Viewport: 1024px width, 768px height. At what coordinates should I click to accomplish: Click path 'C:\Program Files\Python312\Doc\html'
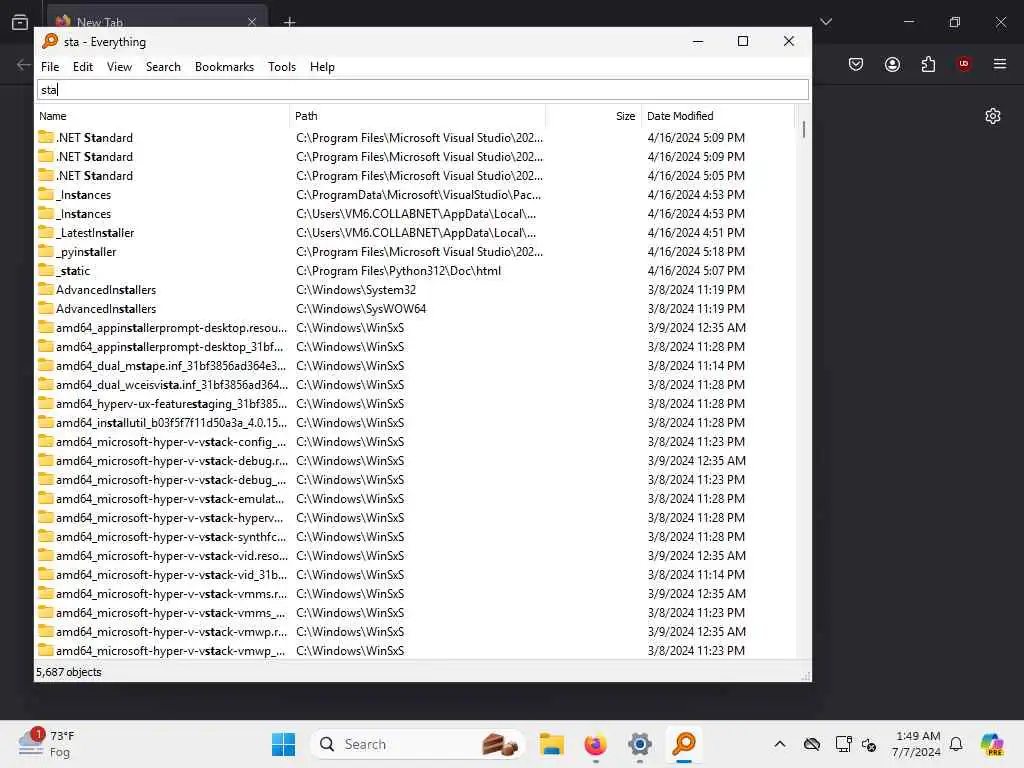point(398,270)
